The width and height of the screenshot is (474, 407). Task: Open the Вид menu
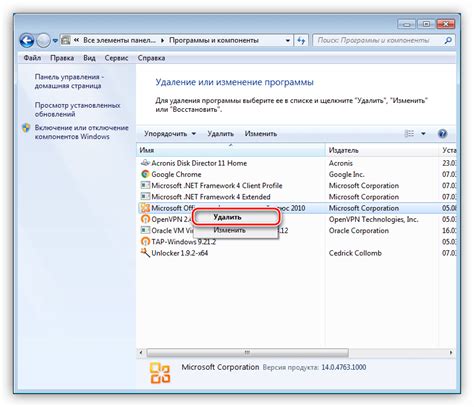tap(89, 58)
